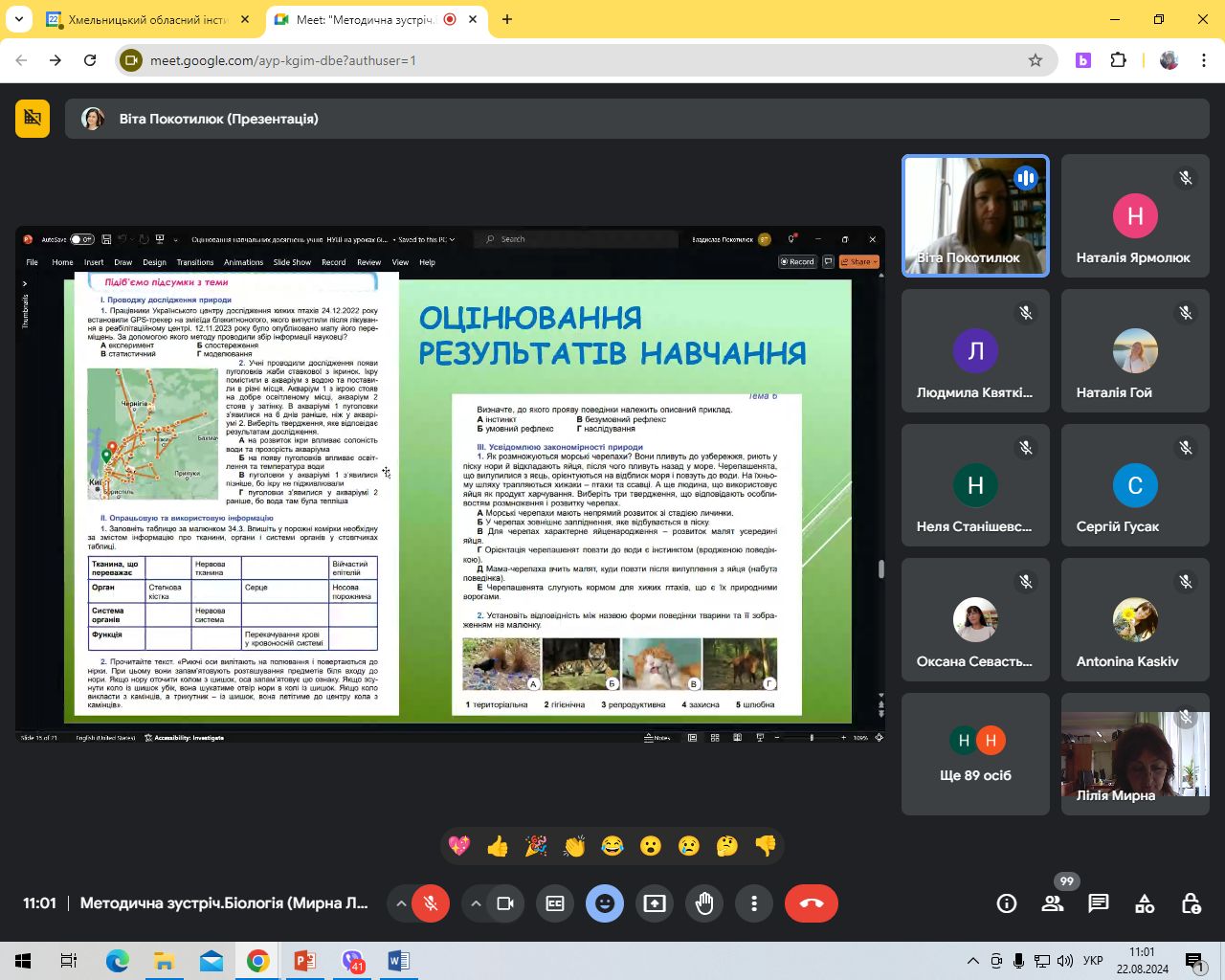The height and width of the screenshot is (980, 1225).
Task: Toggle the emoji reactions bar
Action: coord(605,903)
